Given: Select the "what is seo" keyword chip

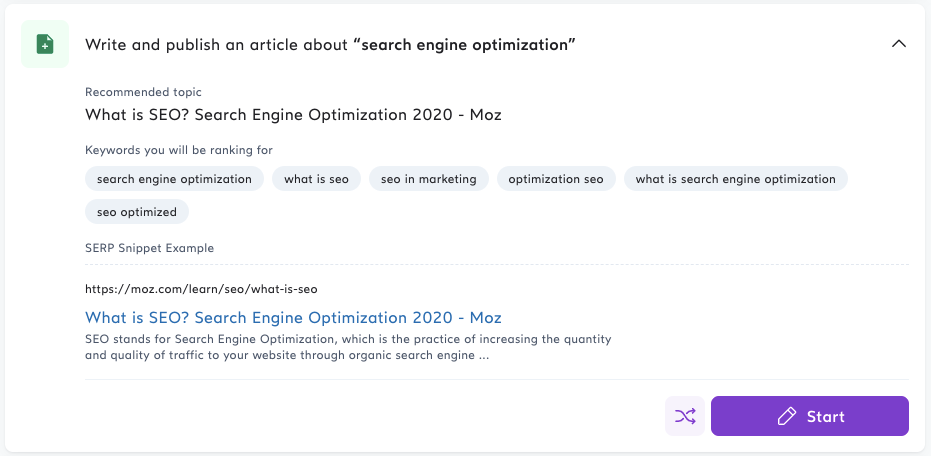Looking at the screenshot, I should [316, 179].
